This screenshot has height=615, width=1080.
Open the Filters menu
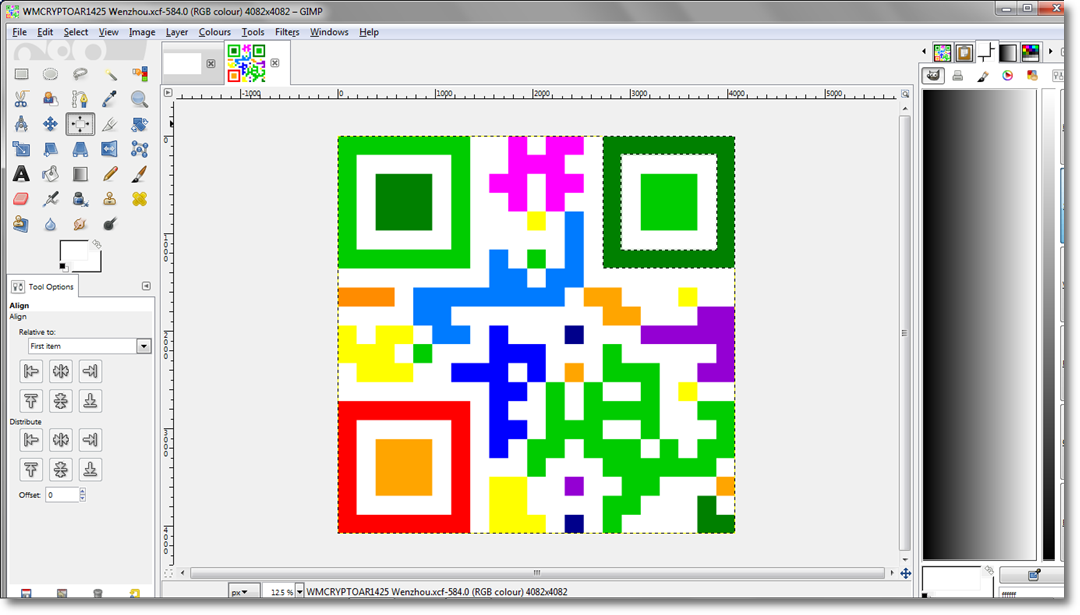coord(287,32)
